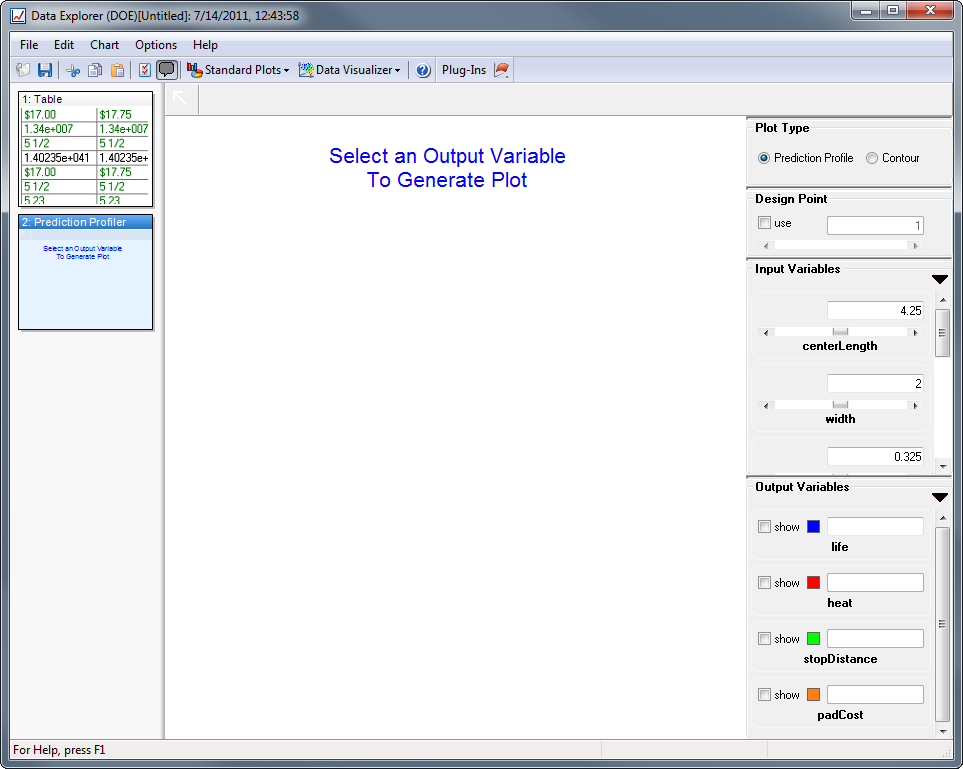Select the Table thumbnail in sidebar
This screenshot has width=963, height=769.
(x=85, y=149)
